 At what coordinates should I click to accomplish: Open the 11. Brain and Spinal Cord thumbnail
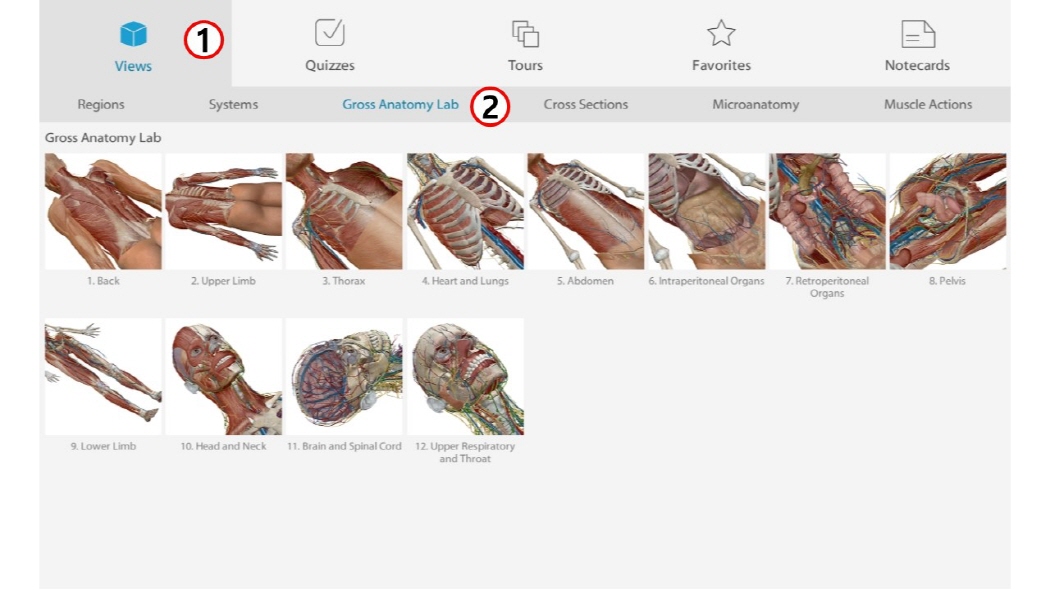344,377
